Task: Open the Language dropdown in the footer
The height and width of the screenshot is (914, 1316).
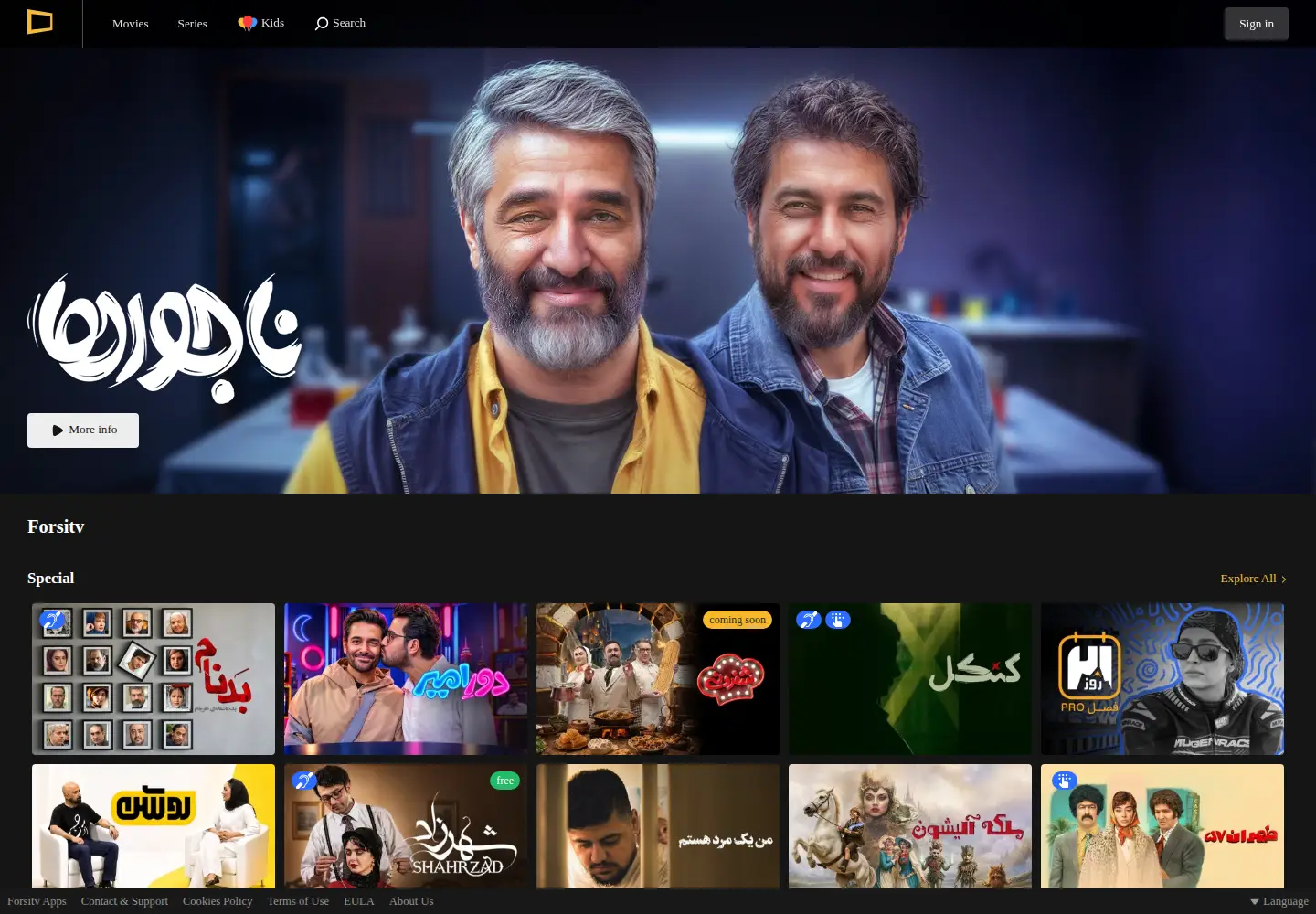Action: click(x=1279, y=901)
